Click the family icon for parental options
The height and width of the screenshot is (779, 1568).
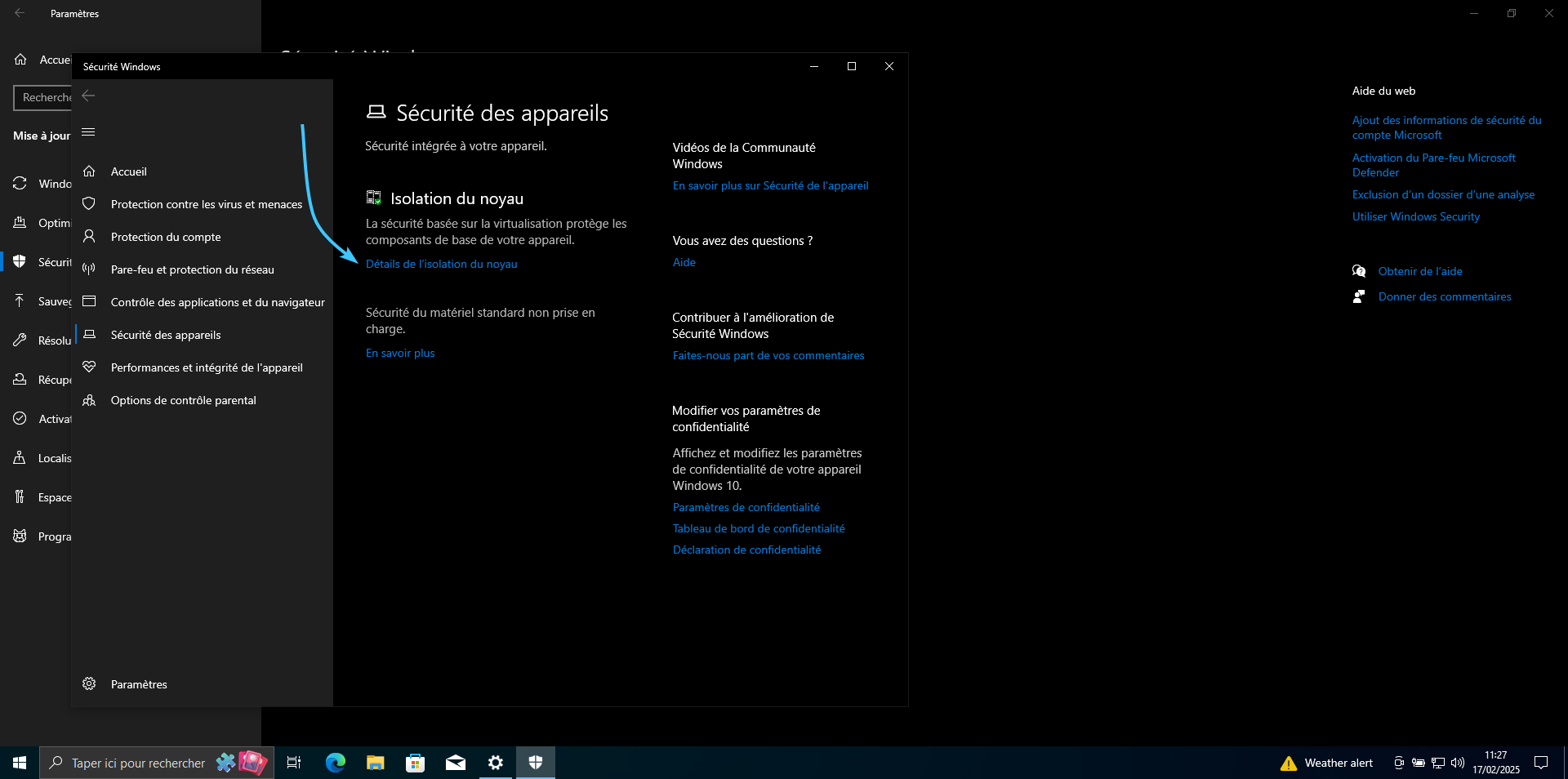89,399
